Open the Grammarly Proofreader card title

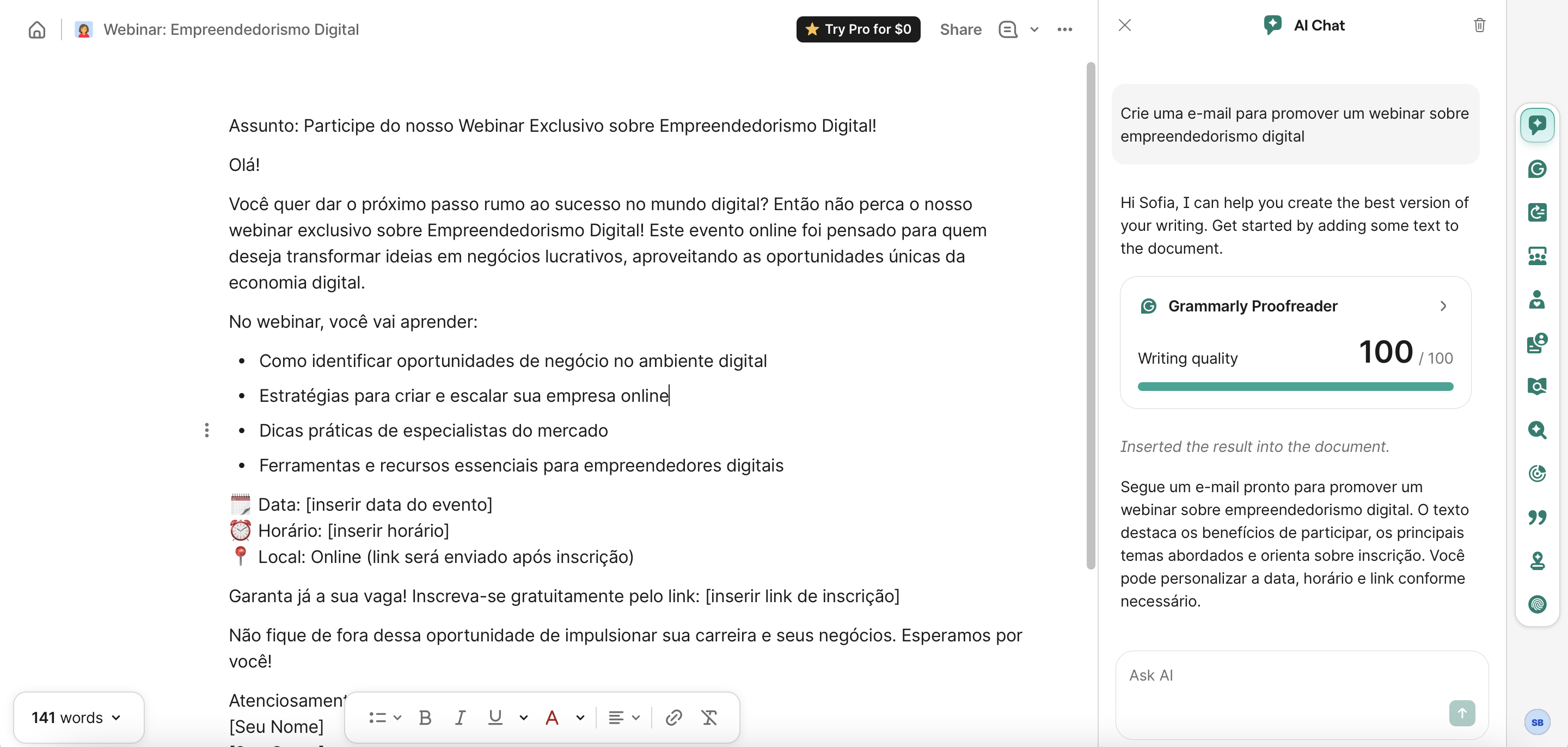click(x=1252, y=305)
